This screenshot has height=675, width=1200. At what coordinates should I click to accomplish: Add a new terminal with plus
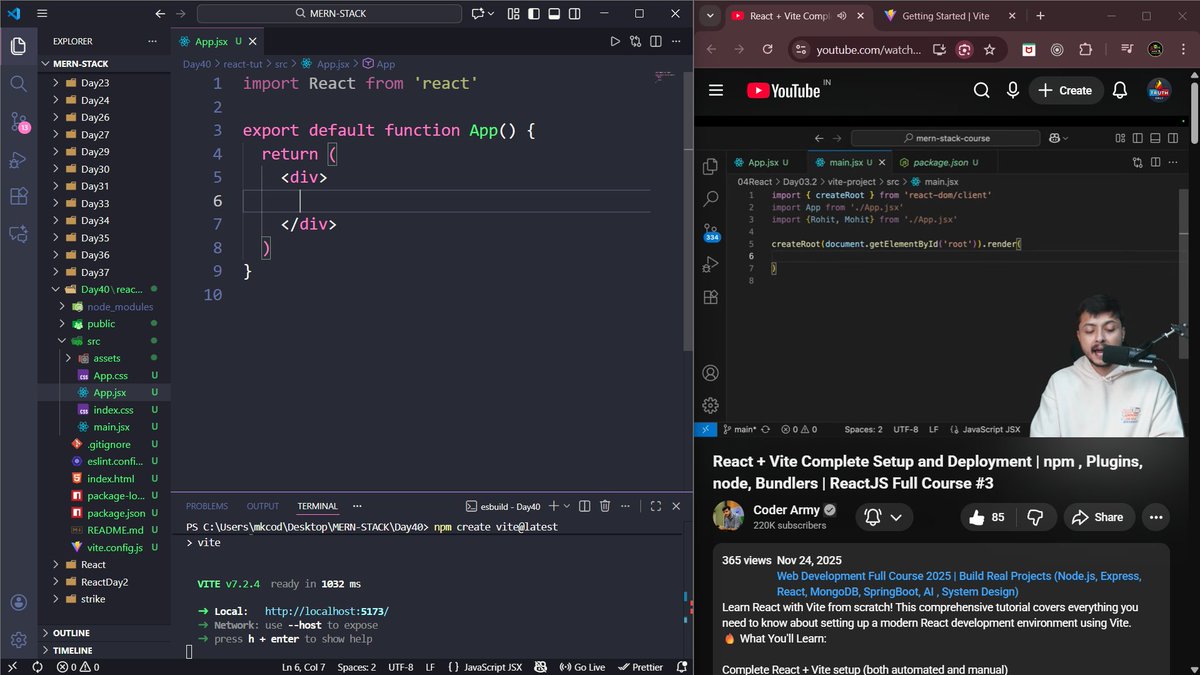[x=553, y=506]
